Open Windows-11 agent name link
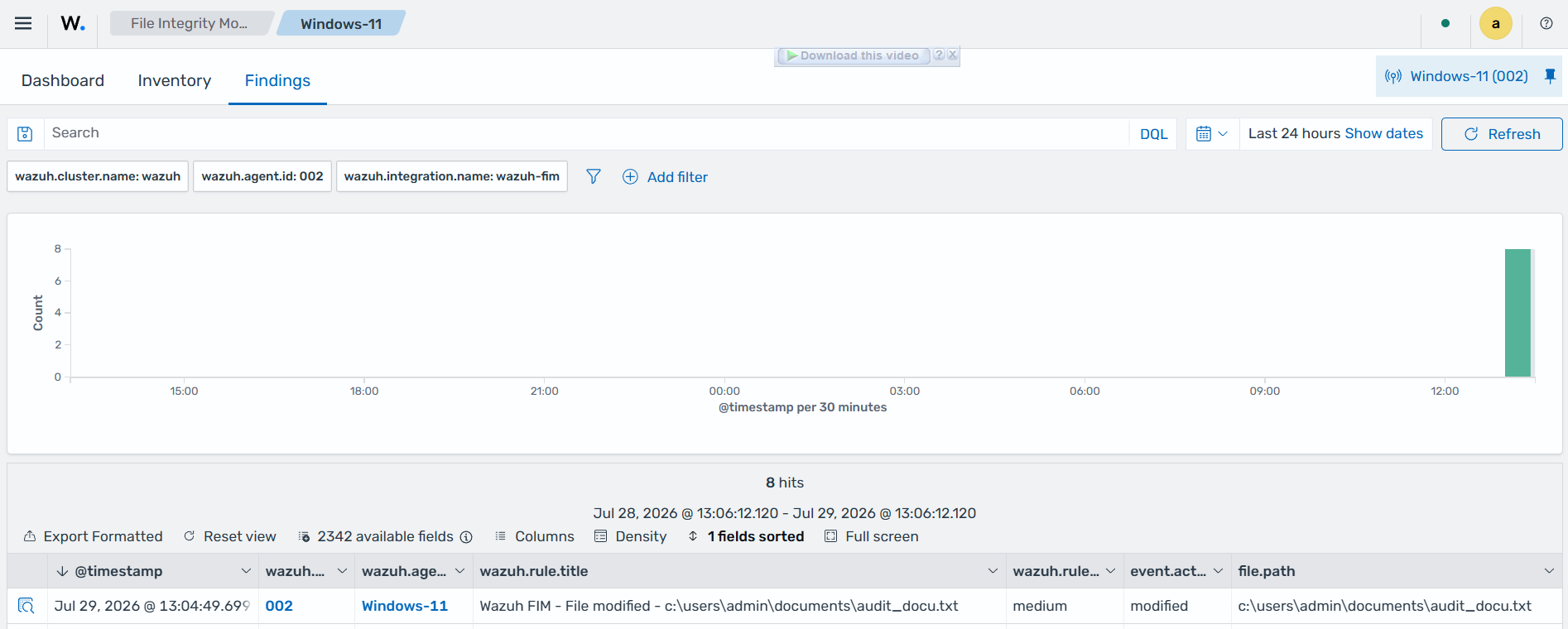The width and height of the screenshot is (1568, 629). pyautogui.click(x=405, y=606)
